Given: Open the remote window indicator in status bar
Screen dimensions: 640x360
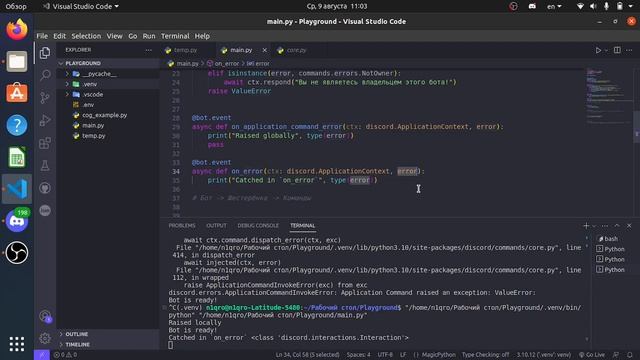Looking at the screenshot, I should [42, 355].
